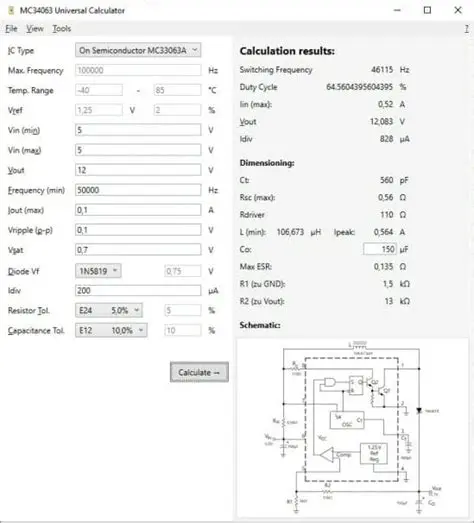Image resolution: width=474 pixels, height=523 pixels.
Task: Click the Vin (max) input field
Action: (x=138, y=150)
